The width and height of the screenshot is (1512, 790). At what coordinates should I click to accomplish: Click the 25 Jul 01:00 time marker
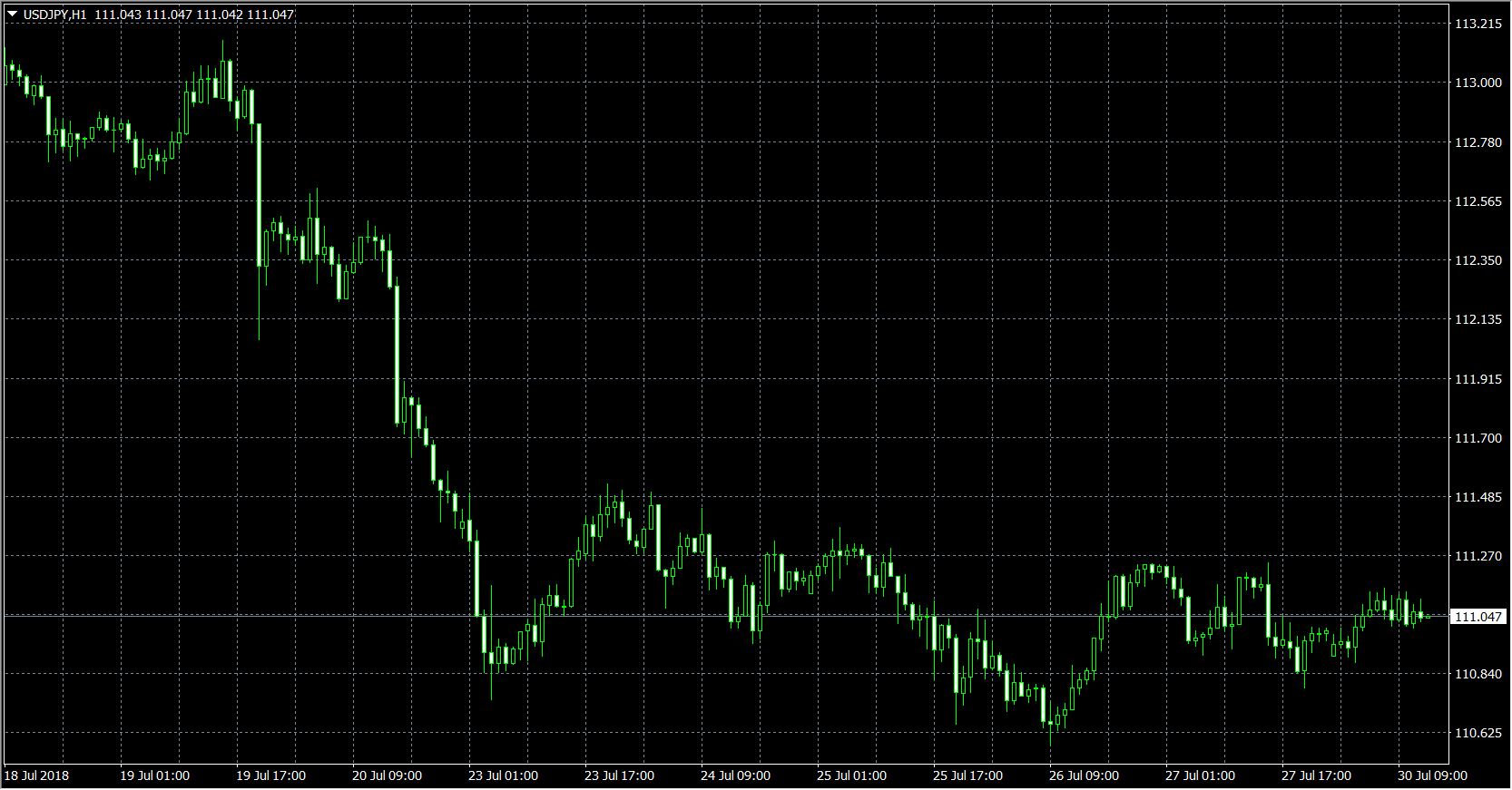coord(851,775)
